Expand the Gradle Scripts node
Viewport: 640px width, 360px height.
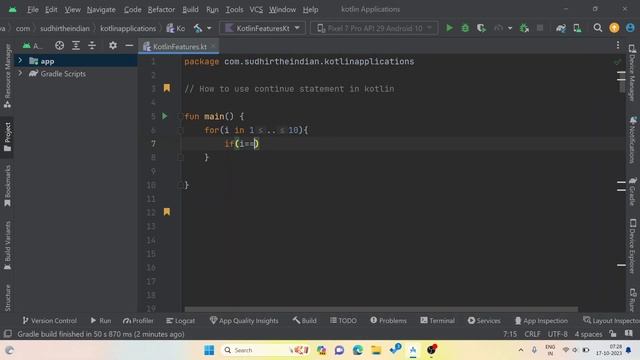point(20,73)
